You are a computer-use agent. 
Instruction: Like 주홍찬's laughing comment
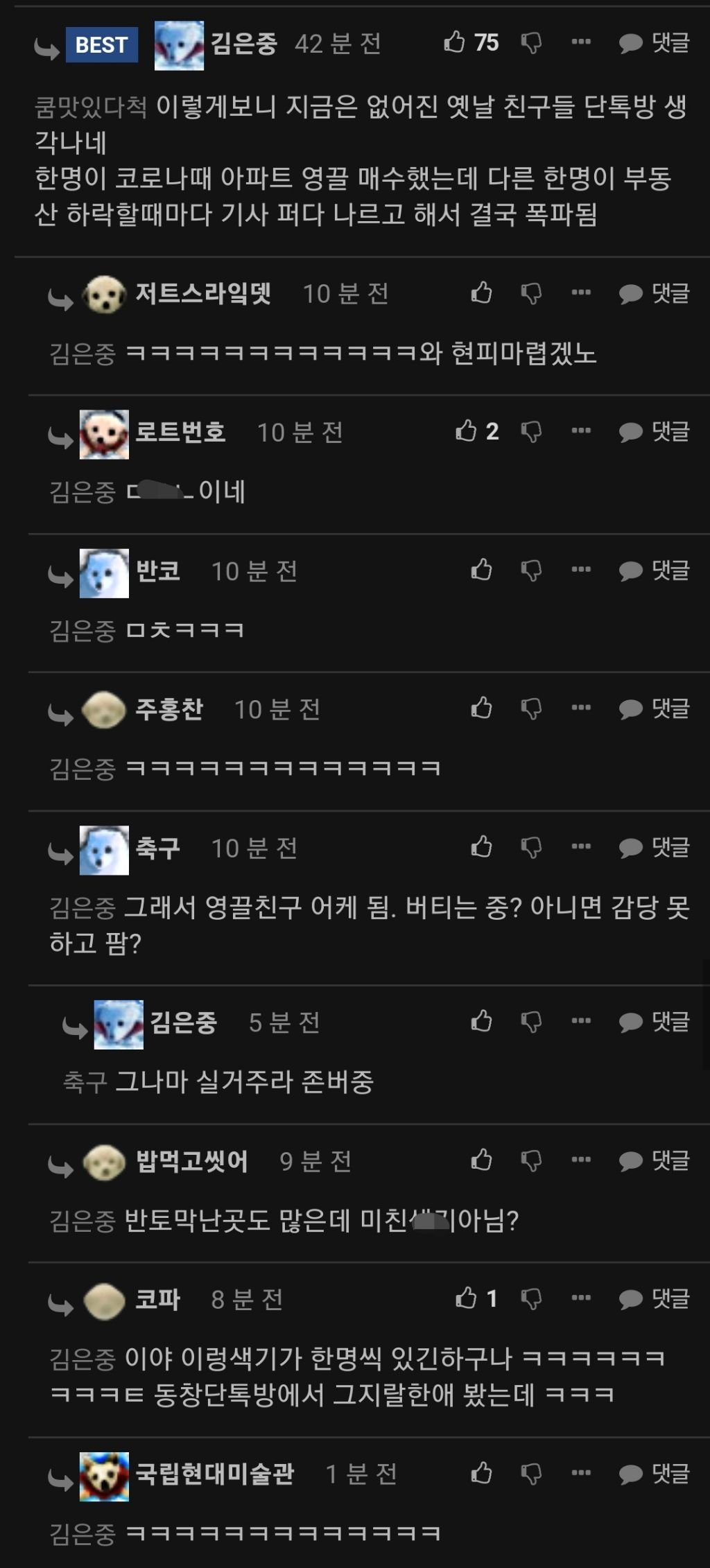[x=481, y=708]
